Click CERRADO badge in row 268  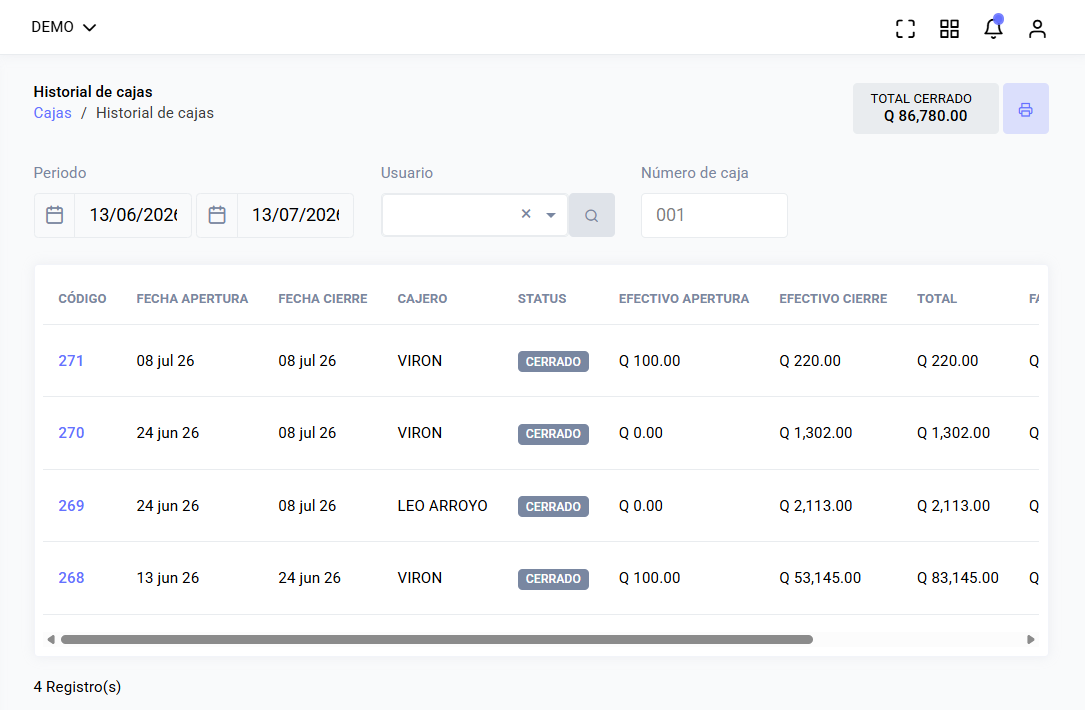tap(553, 579)
